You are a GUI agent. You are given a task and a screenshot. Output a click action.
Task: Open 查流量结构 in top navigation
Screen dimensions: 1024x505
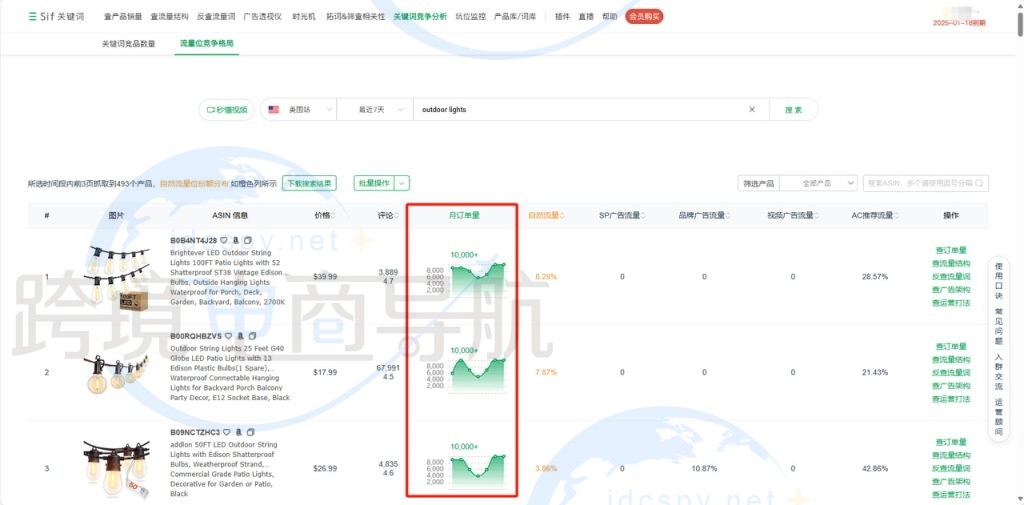pos(169,17)
